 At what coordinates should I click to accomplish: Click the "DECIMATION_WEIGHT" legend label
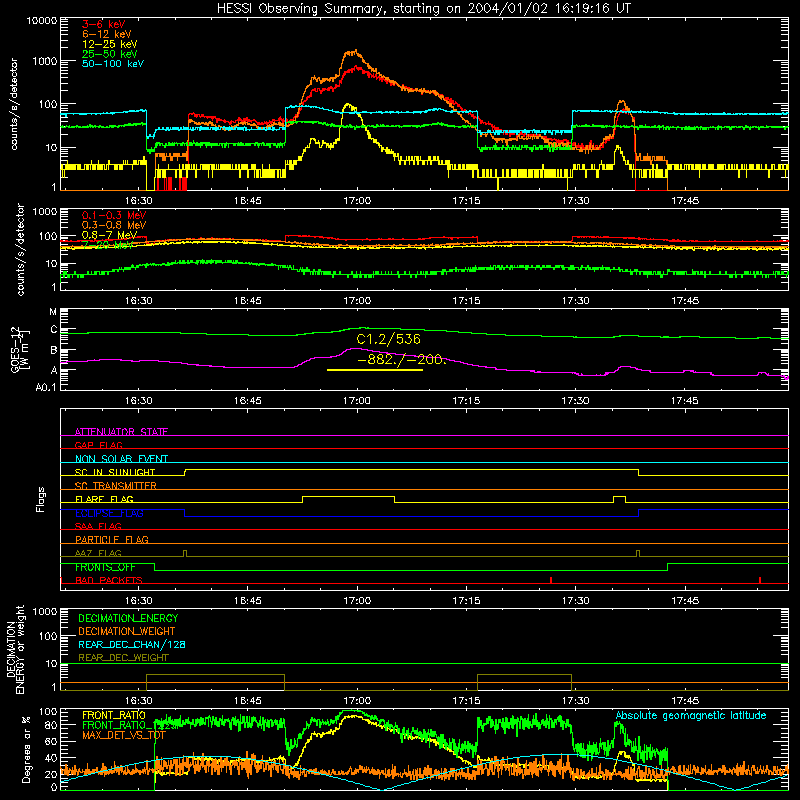coord(127,631)
